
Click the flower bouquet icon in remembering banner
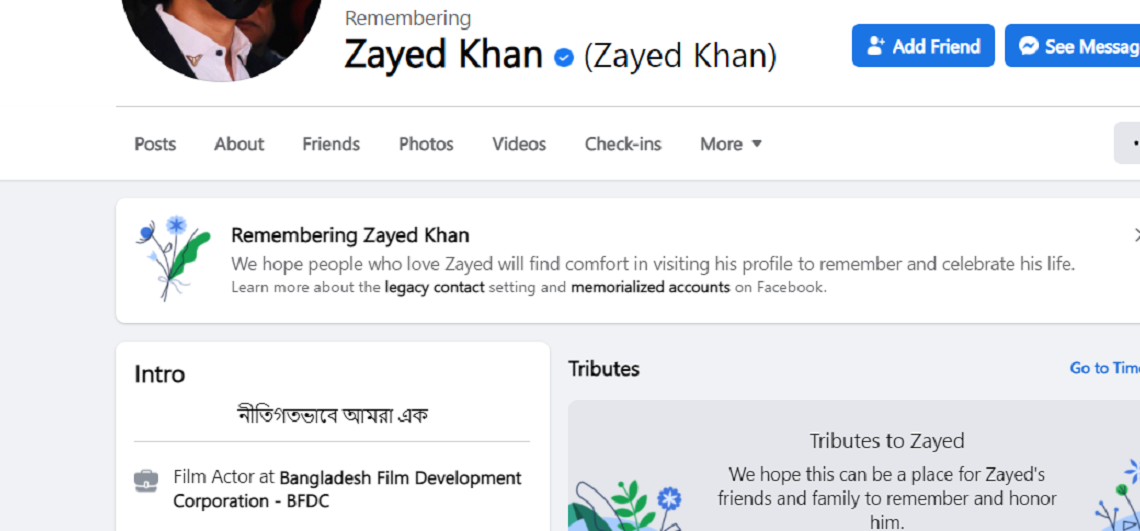tap(172, 258)
